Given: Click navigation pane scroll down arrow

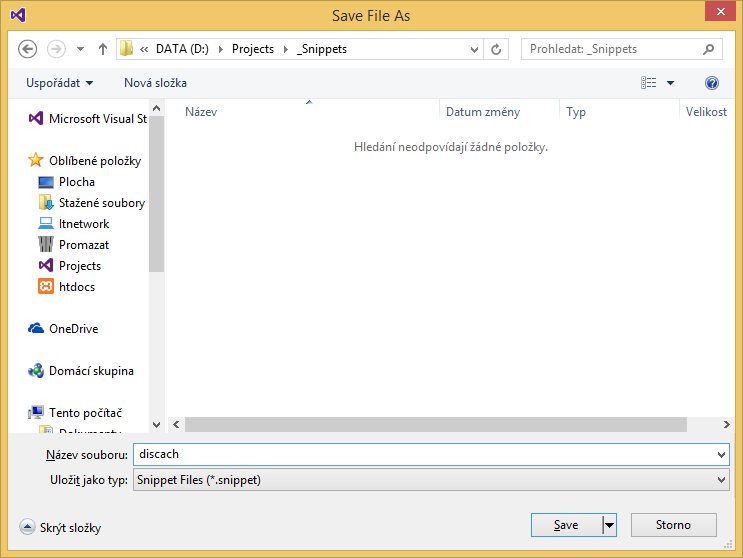Looking at the screenshot, I should [x=156, y=425].
